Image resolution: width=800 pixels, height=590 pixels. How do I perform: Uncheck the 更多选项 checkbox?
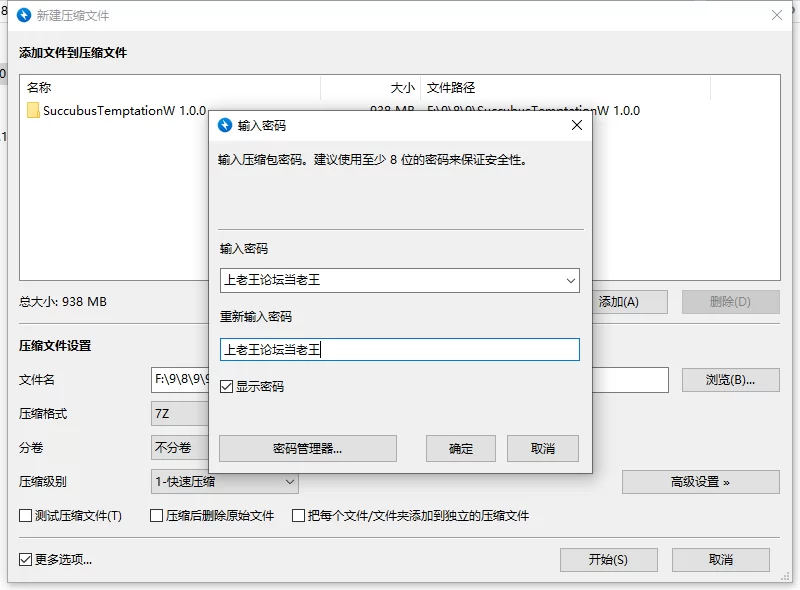click(25, 559)
